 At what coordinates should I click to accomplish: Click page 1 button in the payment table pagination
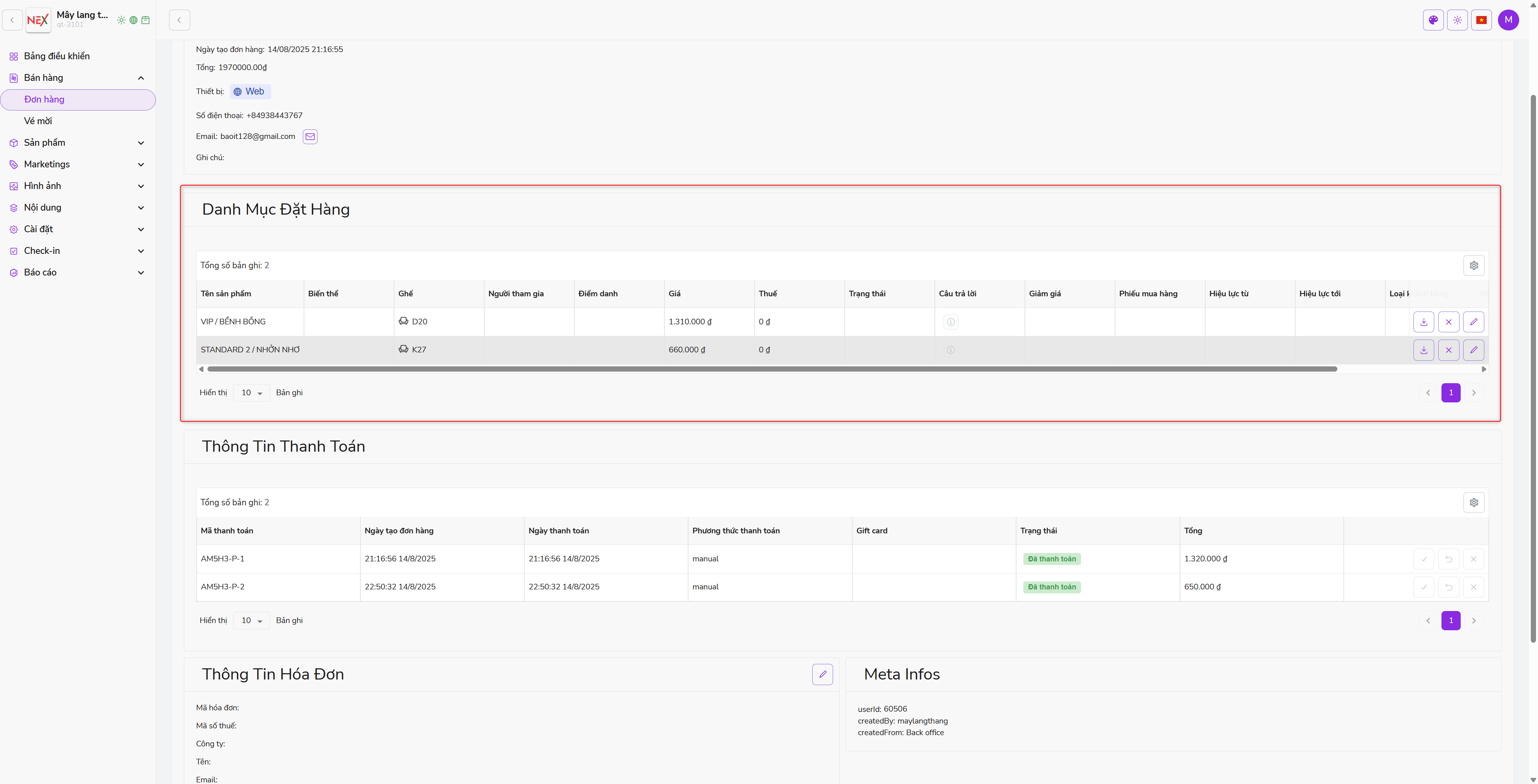(x=1451, y=620)
